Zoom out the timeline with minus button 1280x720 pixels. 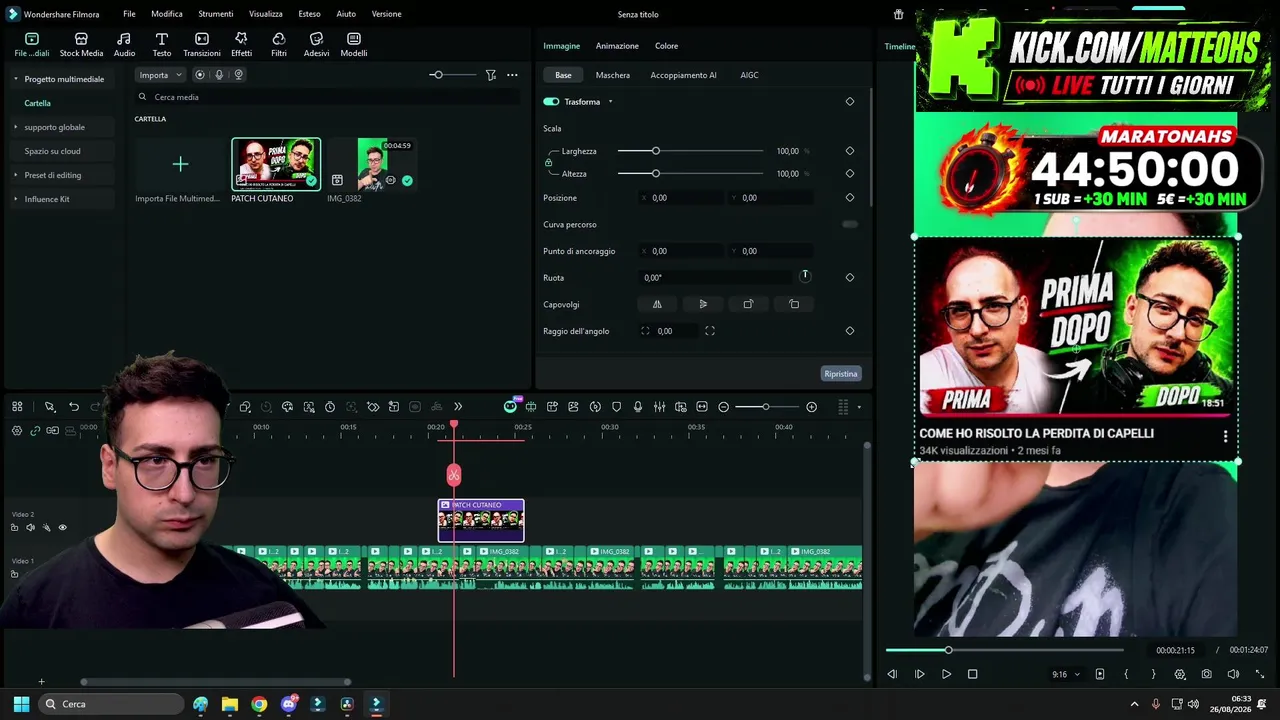click(x=724, y=407)
